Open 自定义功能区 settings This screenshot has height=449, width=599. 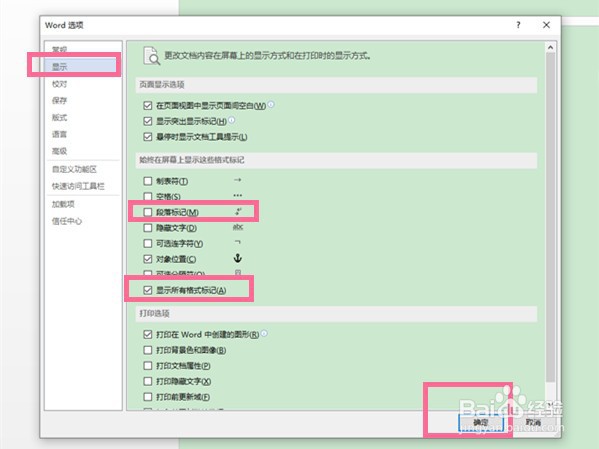point(74,169)
